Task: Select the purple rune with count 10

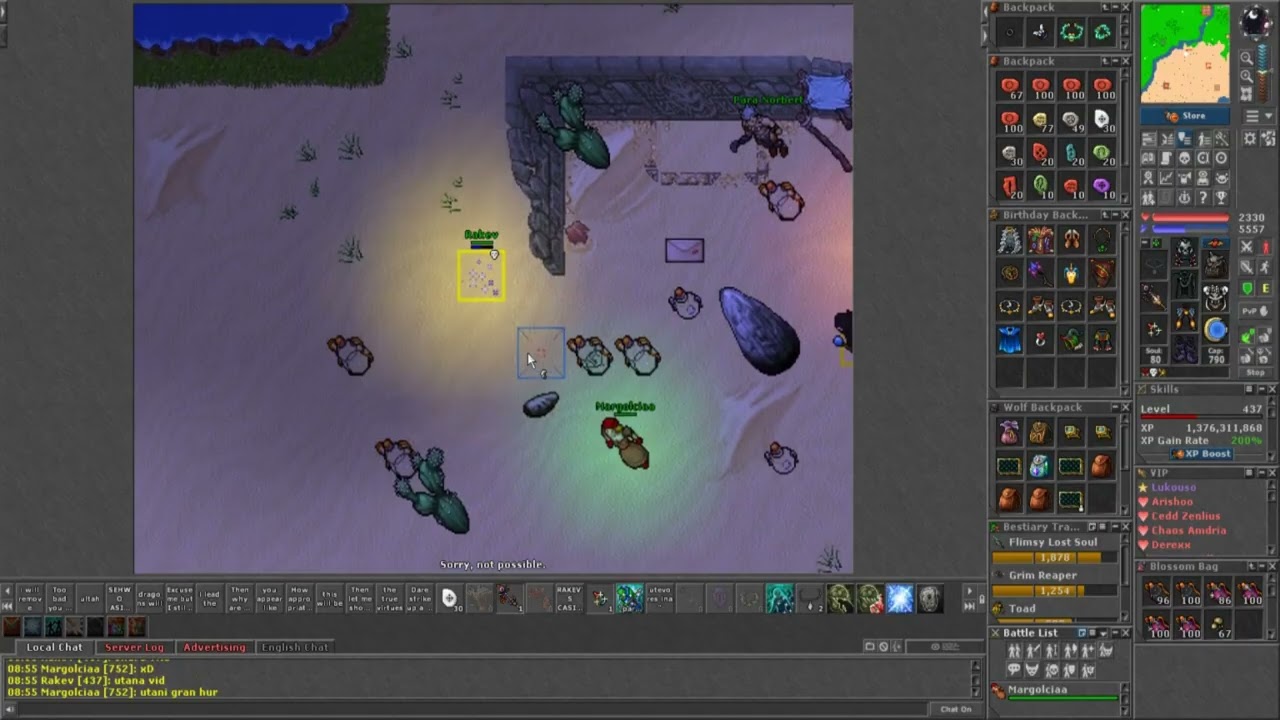Action: coord(1102,187)
